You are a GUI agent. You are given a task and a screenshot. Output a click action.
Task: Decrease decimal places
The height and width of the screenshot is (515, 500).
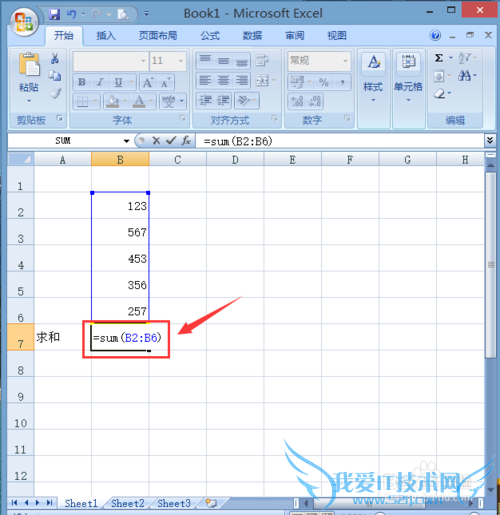315,101
